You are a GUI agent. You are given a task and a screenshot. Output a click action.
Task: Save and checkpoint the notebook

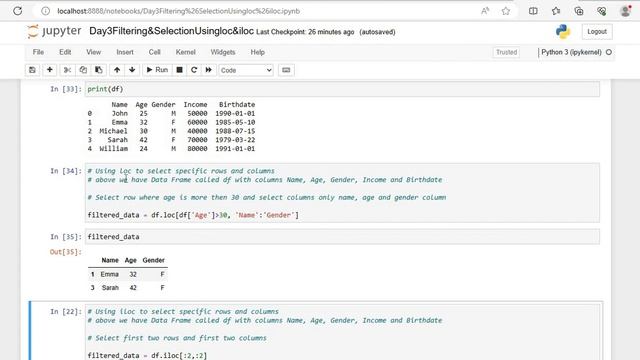tap(32, 70)
